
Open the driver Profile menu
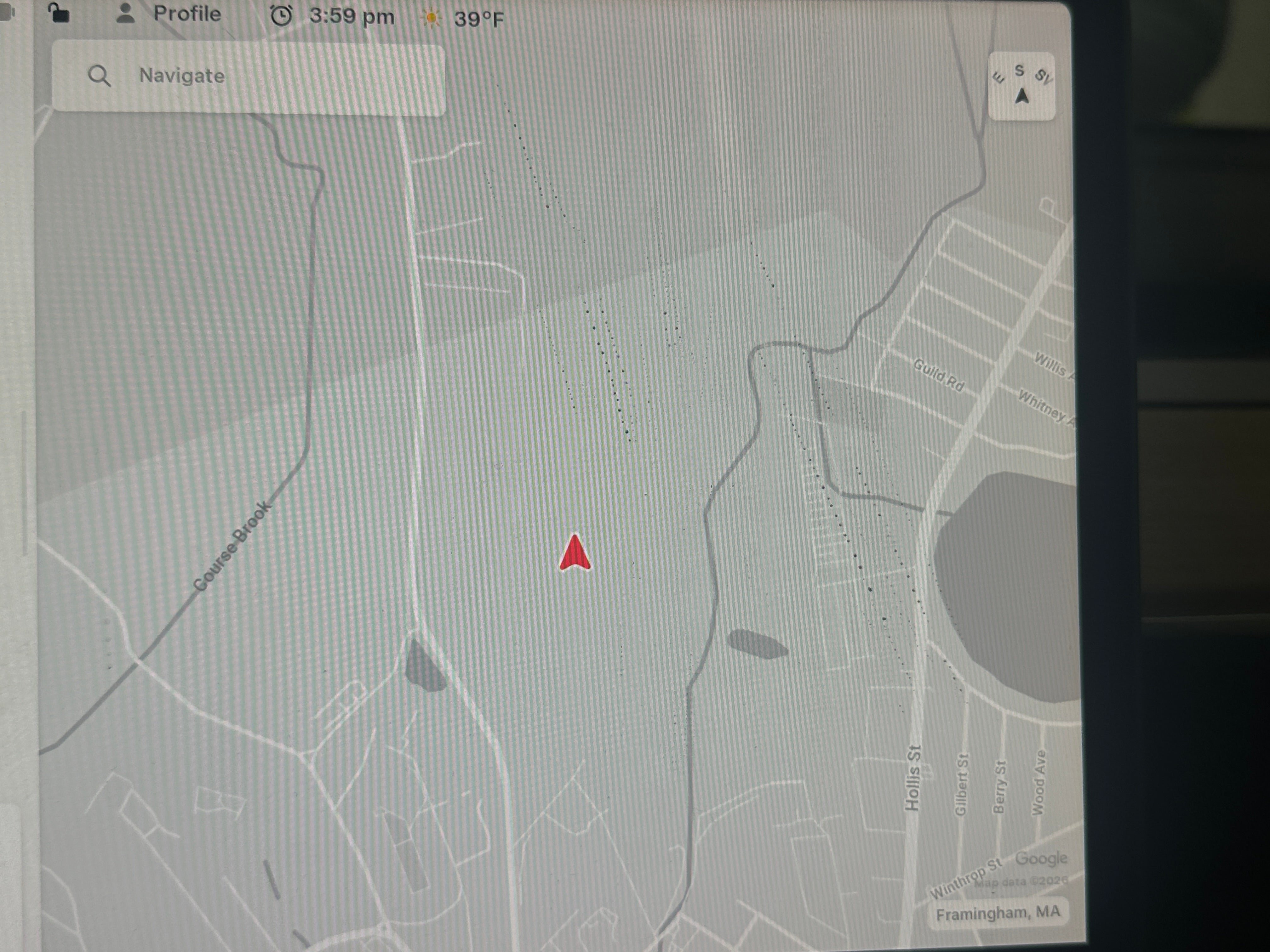(186, 14)
